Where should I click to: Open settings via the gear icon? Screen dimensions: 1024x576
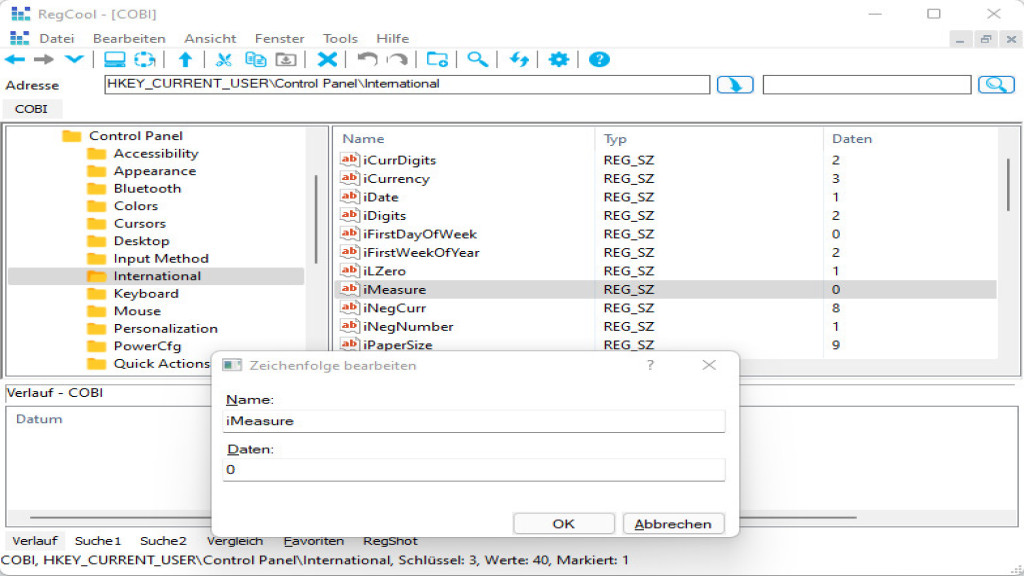(559, 60)
